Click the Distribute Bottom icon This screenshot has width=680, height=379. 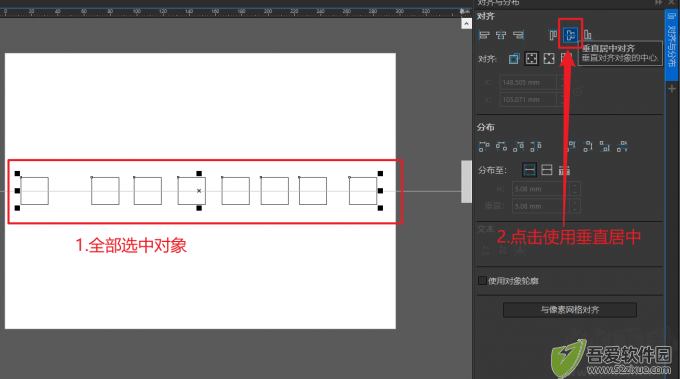coord(605,147)
